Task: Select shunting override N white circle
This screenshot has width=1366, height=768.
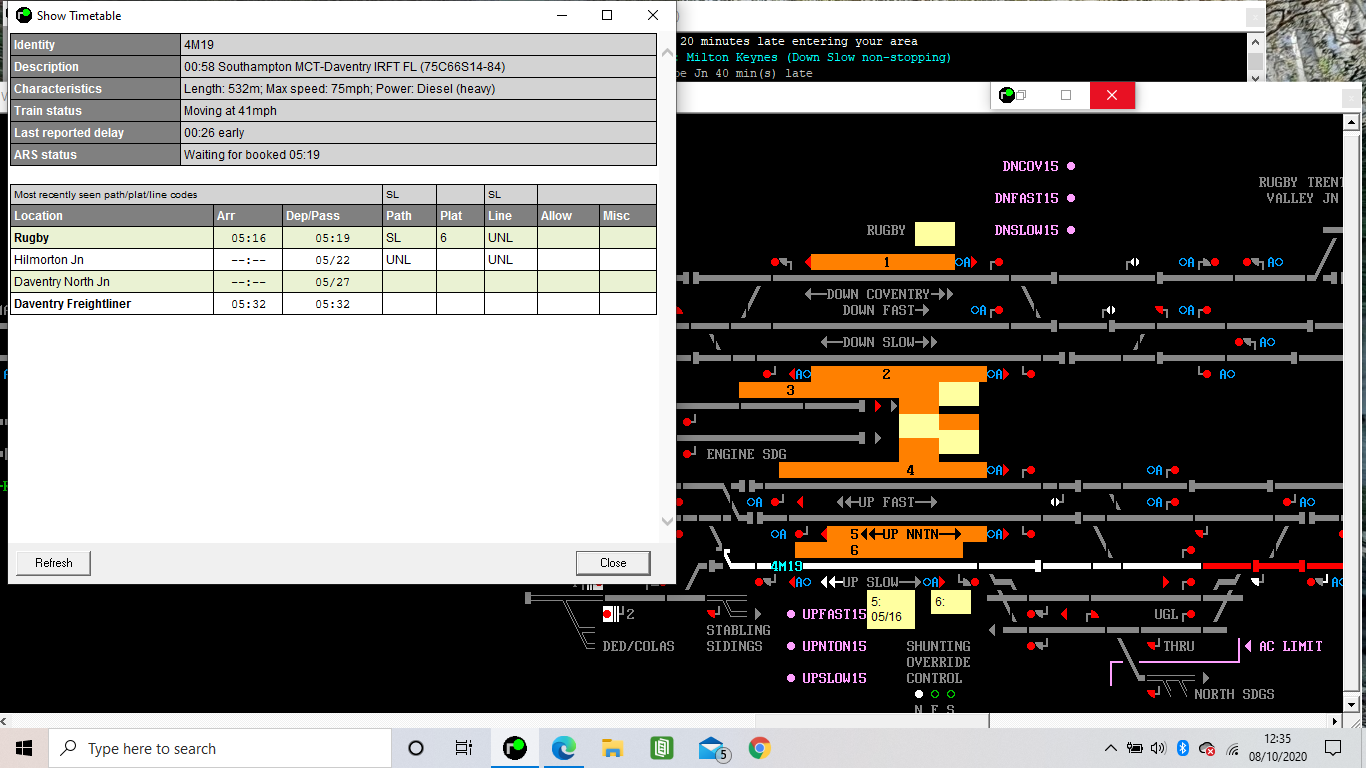Action: point(919,694)
